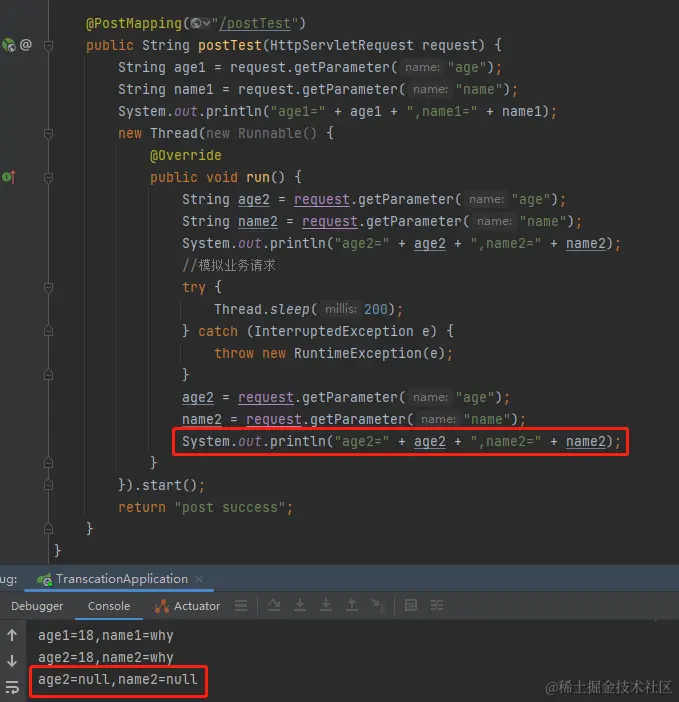The height and width of the screenshot is (702, 679).
Task: Click console output line age1=18,name1=why
Action: tap(106, 635)
